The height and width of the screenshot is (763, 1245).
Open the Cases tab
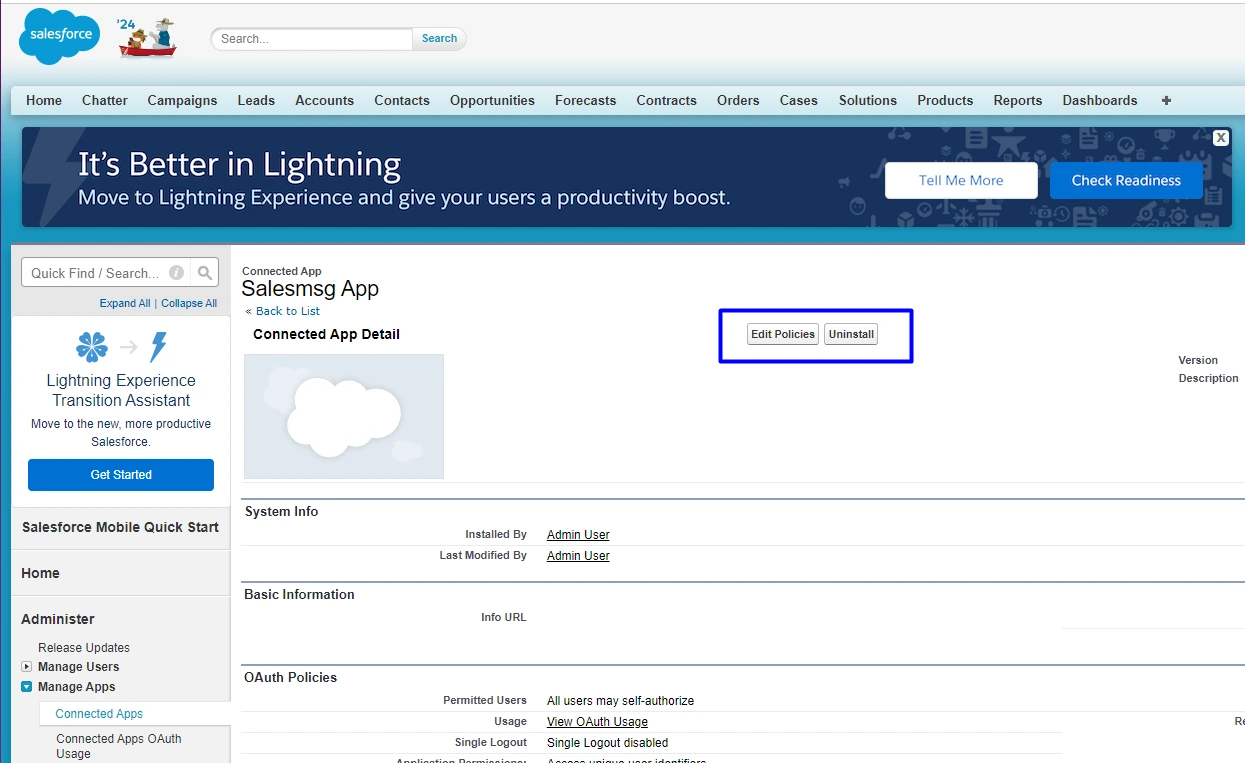[799, 100]
